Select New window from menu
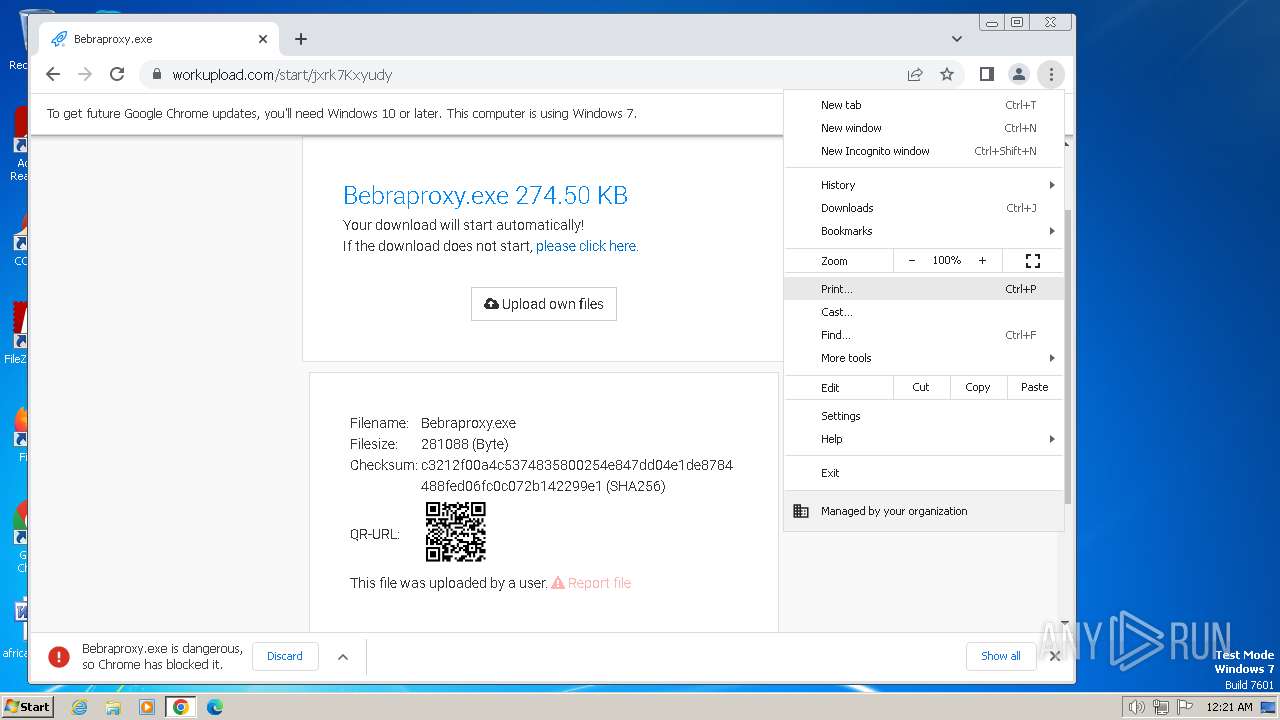Screen dimensions: 1280x720 tap(924, 128)
